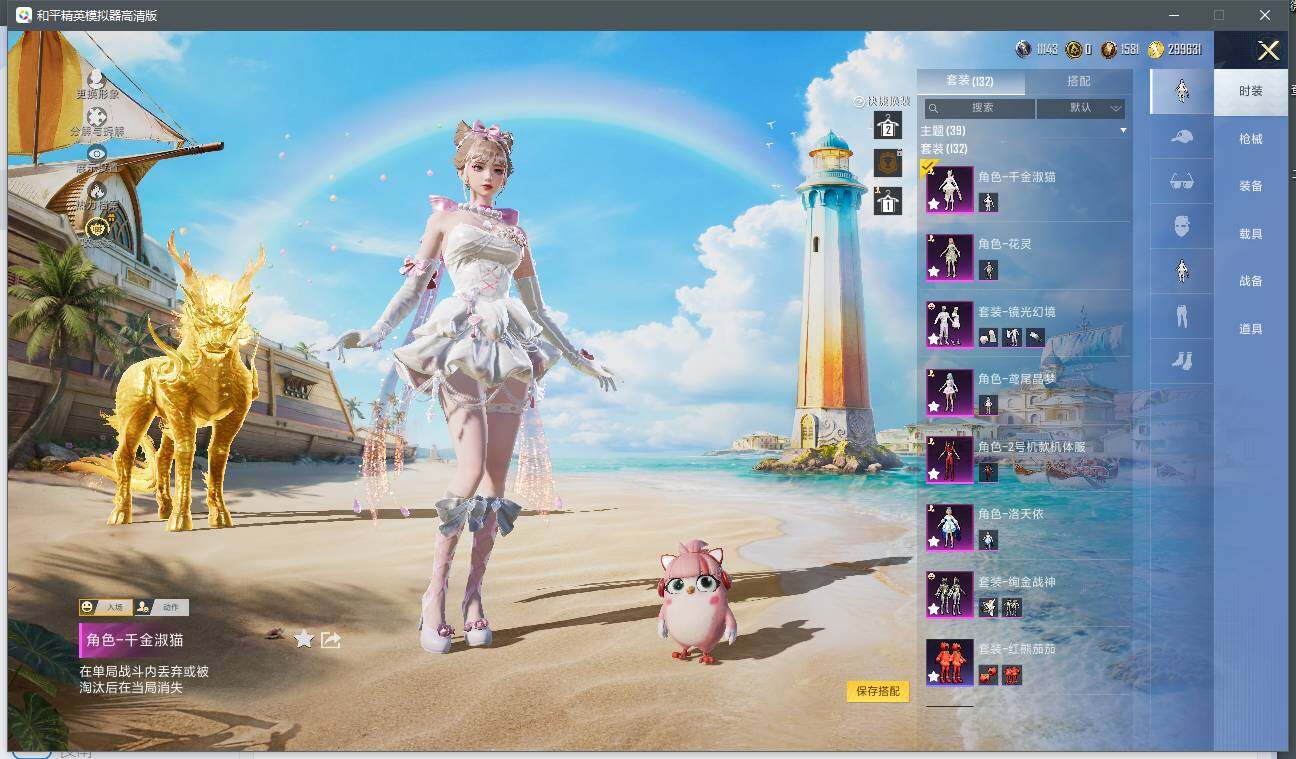This screenshot has height=759, width=1296.
Task: Save outfit with 保存搭配 button
Action: 878,691
